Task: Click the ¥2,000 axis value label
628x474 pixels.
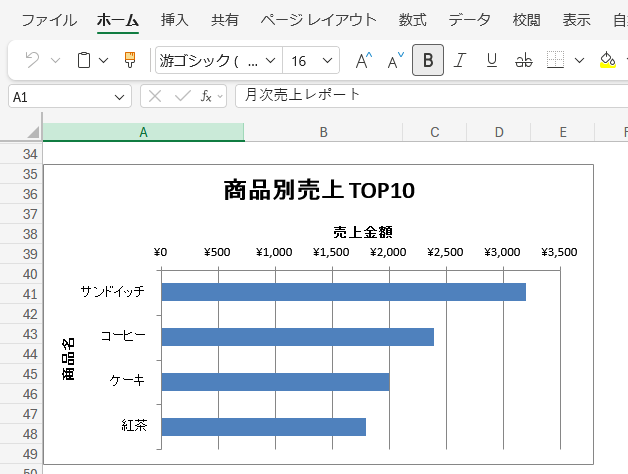Action: [388, 252]
